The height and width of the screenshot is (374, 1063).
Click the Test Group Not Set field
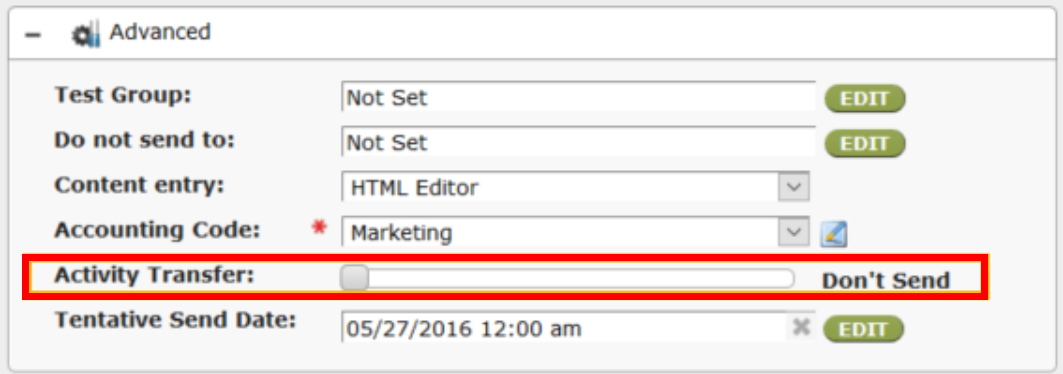click(x=578, y=98)
